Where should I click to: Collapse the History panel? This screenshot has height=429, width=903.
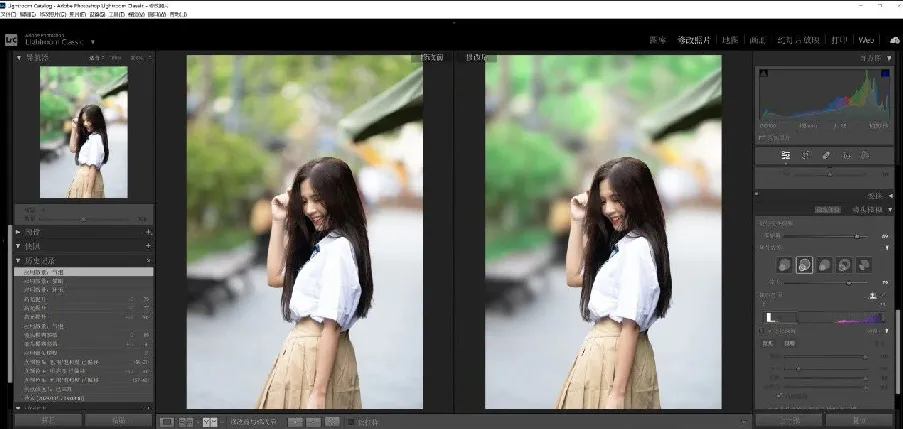click(x=19, y=260)
